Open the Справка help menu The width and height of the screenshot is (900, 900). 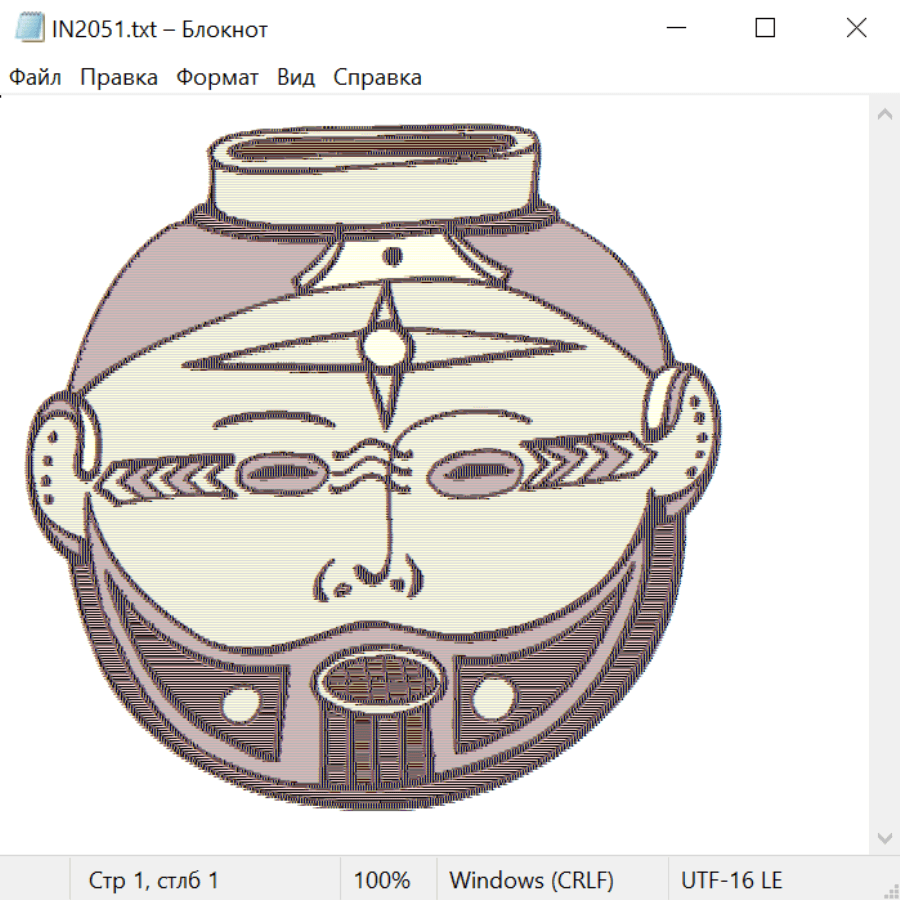click(x=377, y=77)
